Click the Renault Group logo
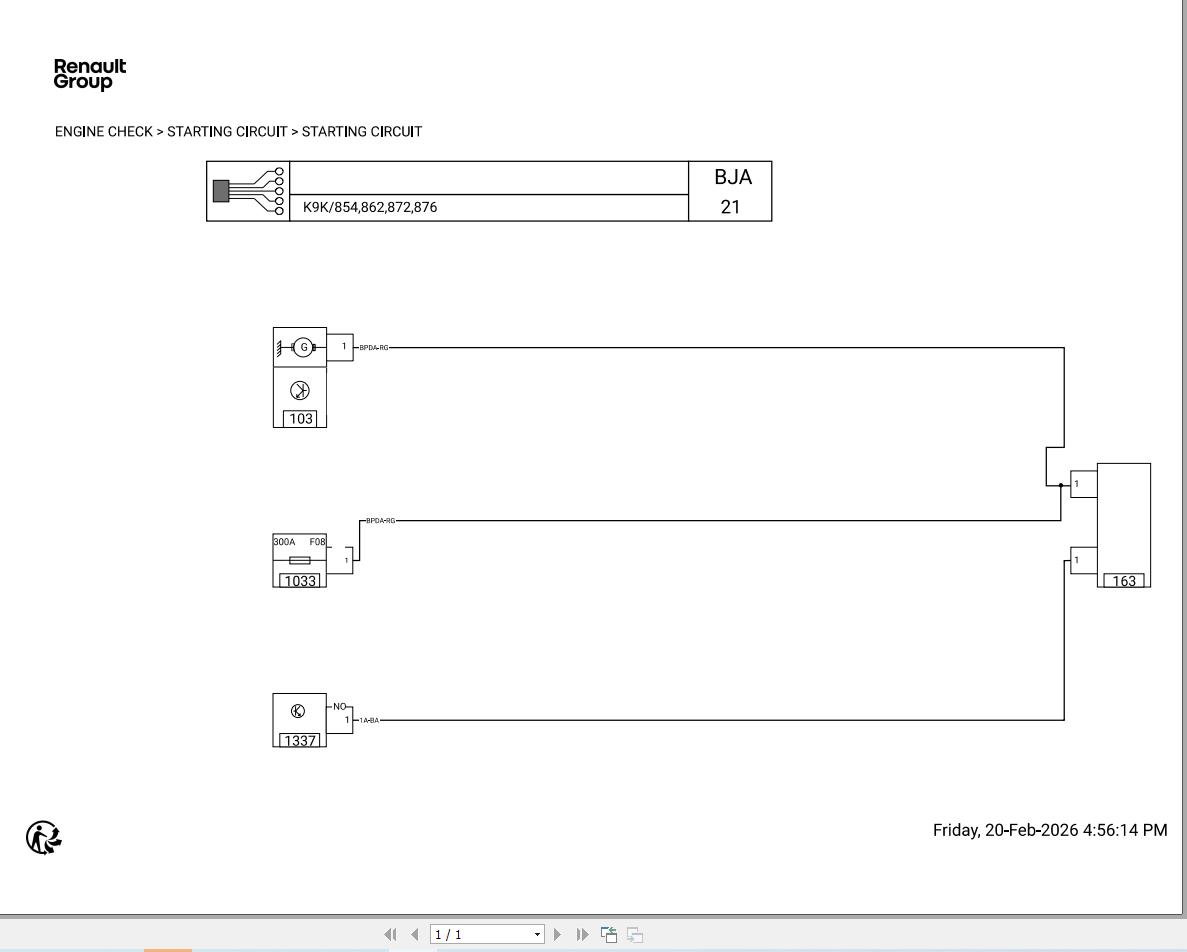 (89, 74)
